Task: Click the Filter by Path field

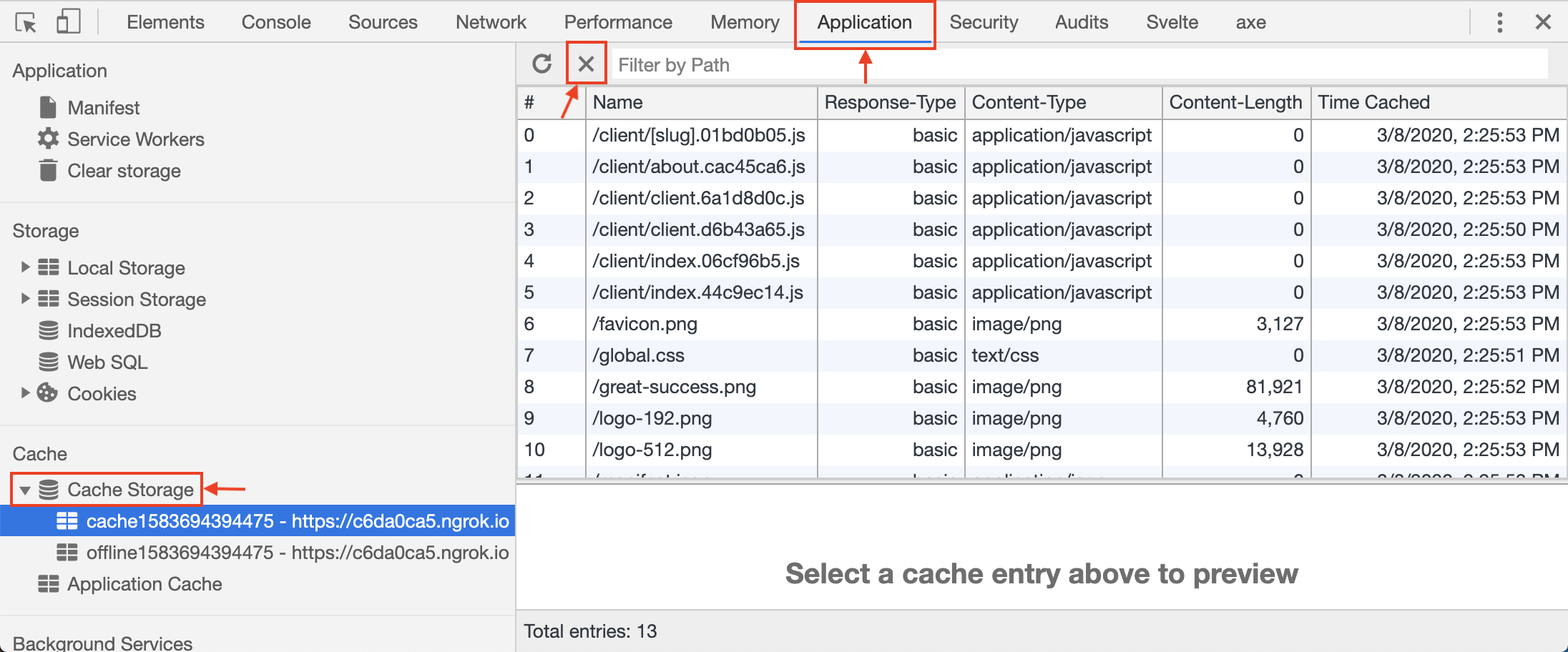Action: [787, 64]
